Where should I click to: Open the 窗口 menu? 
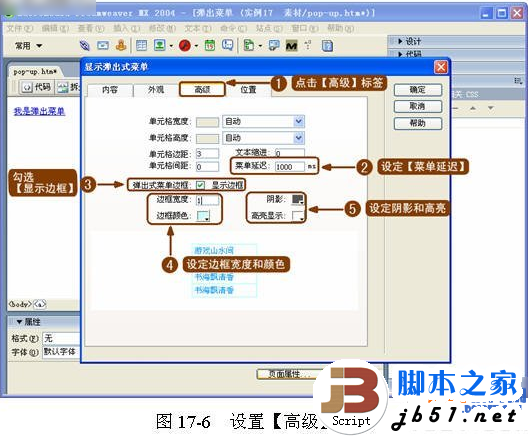tap(305, 28)
